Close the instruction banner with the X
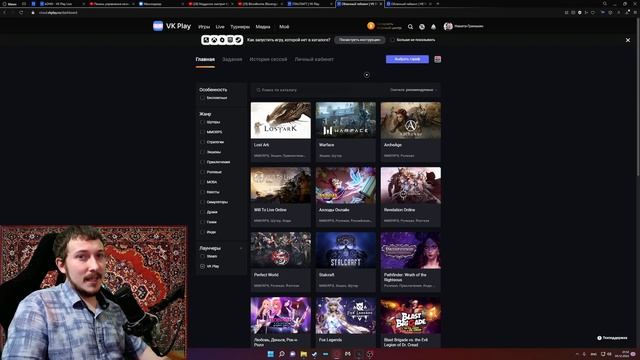 click(x=628, y=40)
